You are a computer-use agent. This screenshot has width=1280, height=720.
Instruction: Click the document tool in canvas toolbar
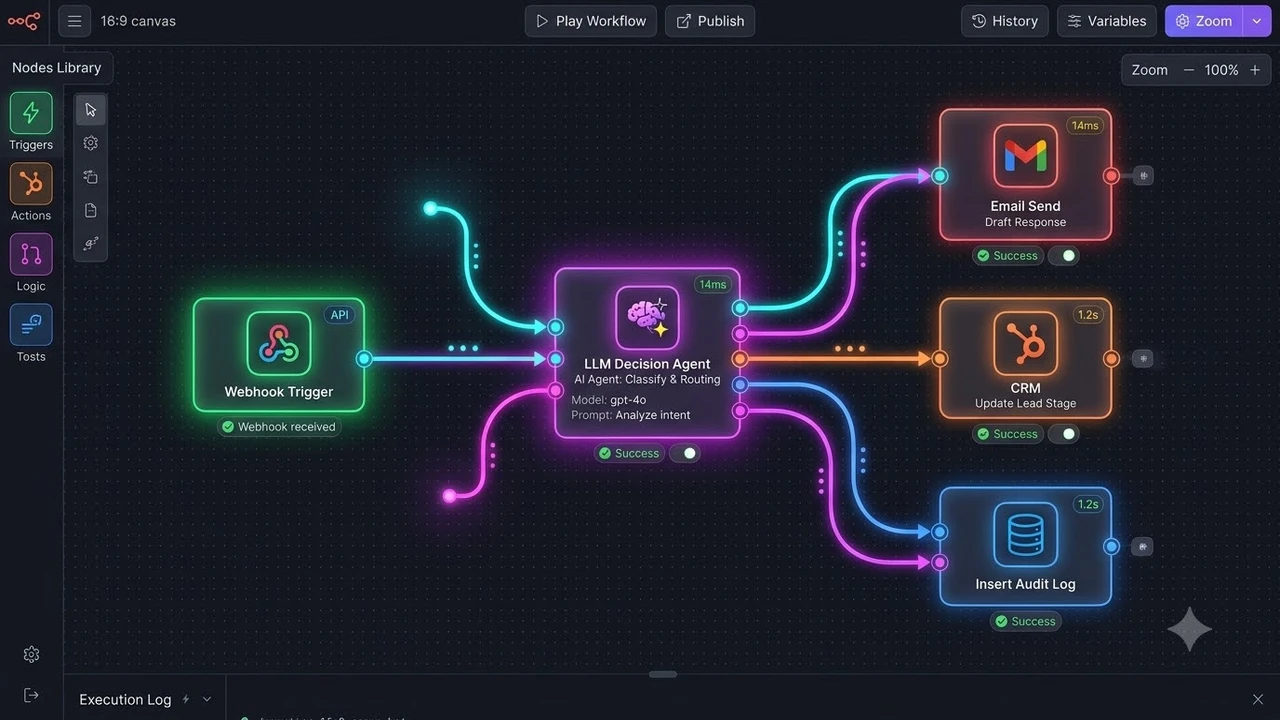coord(91,210)
